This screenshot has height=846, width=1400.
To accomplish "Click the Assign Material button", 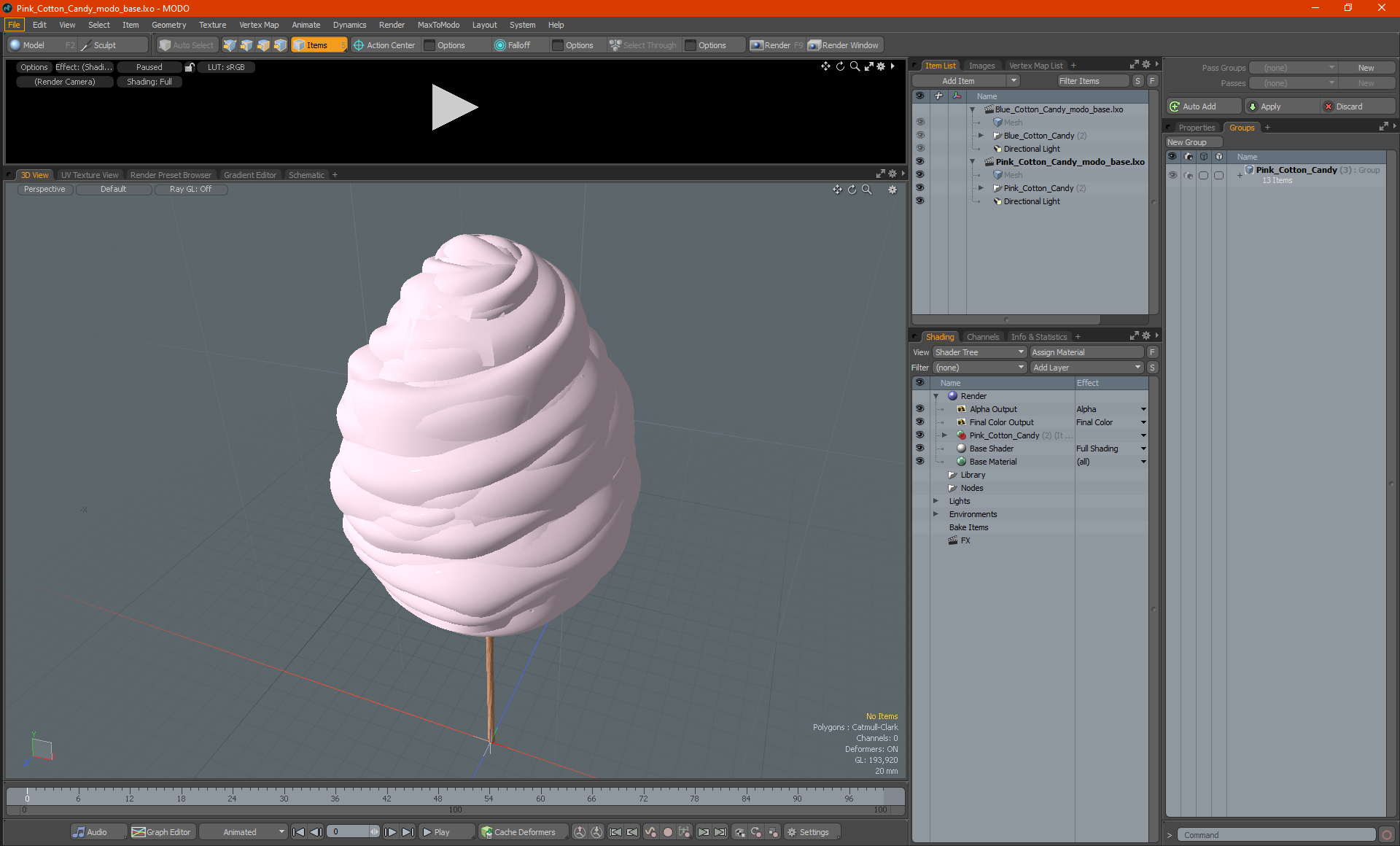I will tap(1086, 352).
